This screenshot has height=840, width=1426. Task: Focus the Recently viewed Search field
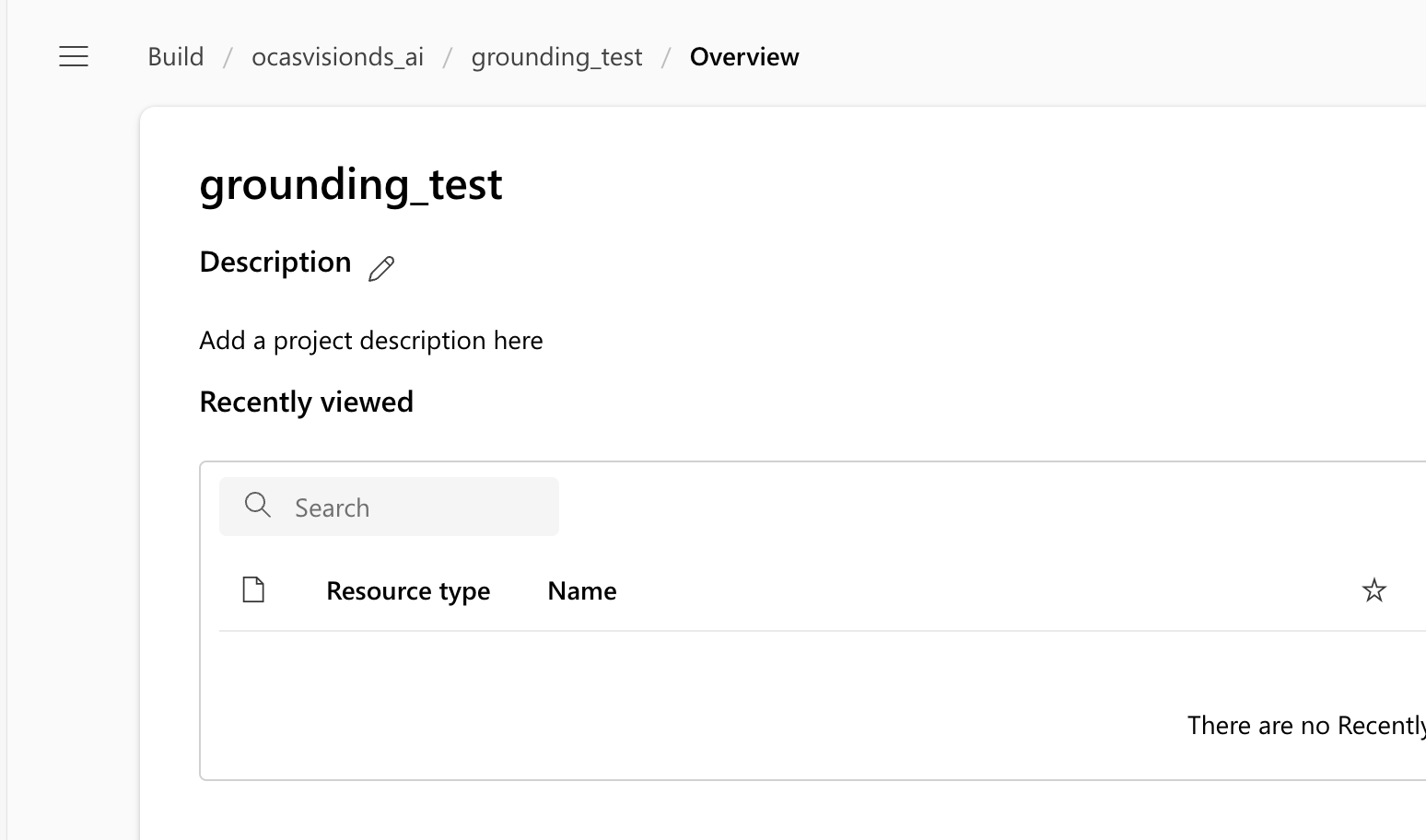pyautogui.click(x=415, y=507)
